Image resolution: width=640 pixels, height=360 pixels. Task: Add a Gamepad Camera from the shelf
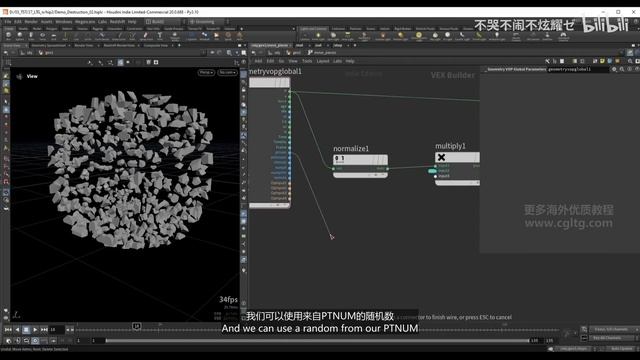pyautogui.click(x=563, y=36)
